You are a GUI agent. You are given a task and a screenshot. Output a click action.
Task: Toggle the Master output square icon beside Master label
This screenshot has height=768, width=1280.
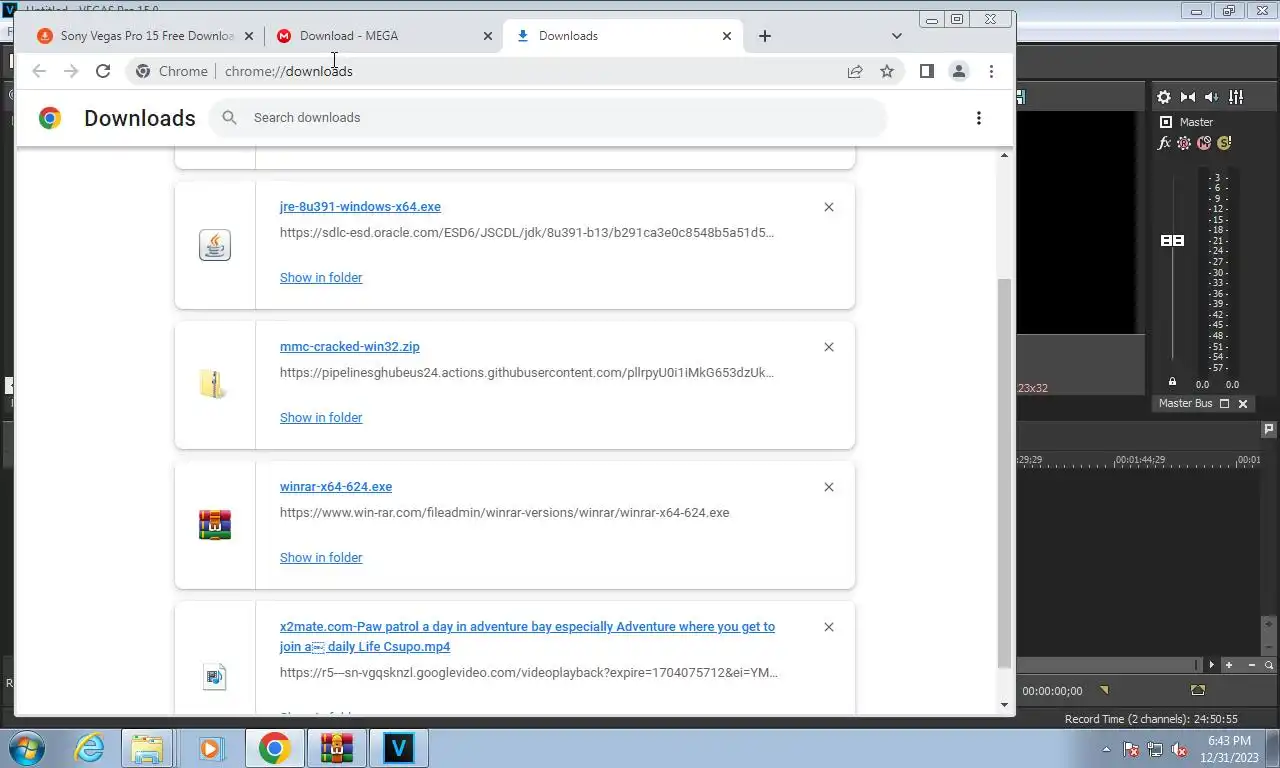pos(1165,122)
